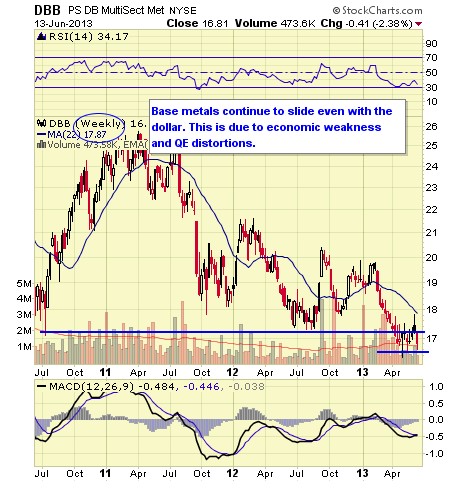Click the 26 price axis label
The height and width of the screenshot is (482, 460).
click(x=432, y=126)
